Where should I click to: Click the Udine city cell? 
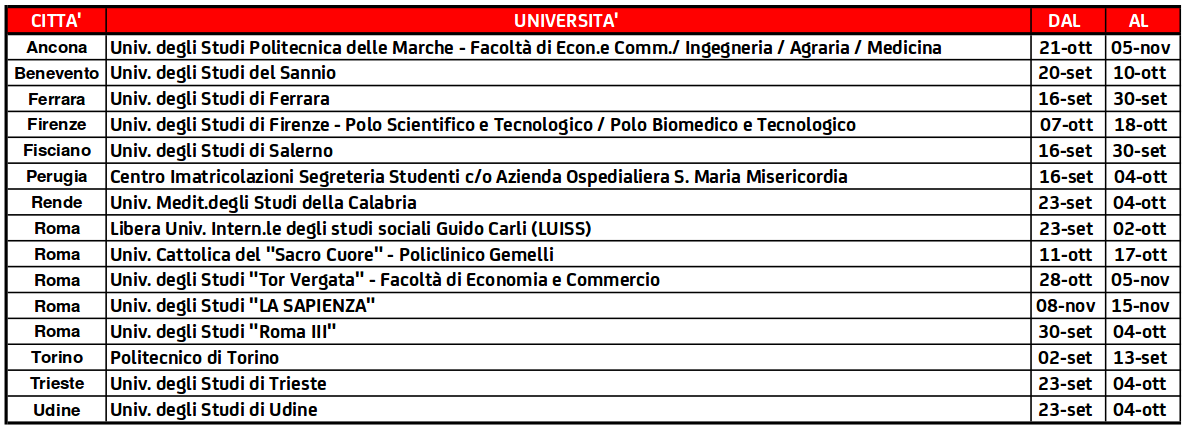[x=56, y=410]
